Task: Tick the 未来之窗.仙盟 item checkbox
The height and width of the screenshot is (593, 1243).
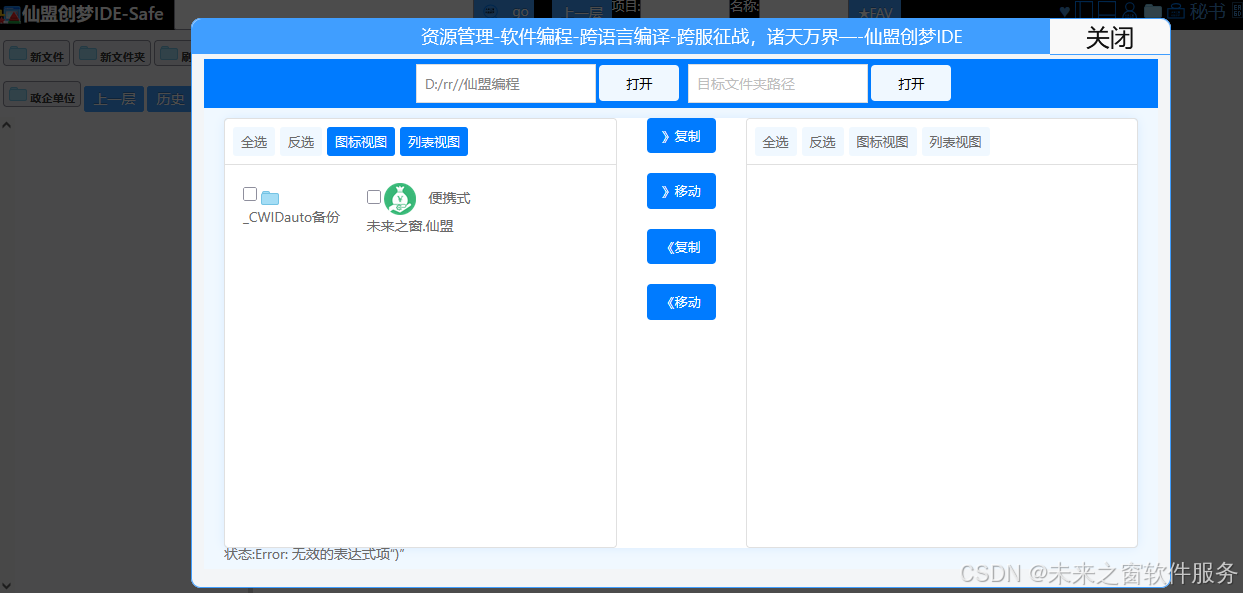Action: 374,197
